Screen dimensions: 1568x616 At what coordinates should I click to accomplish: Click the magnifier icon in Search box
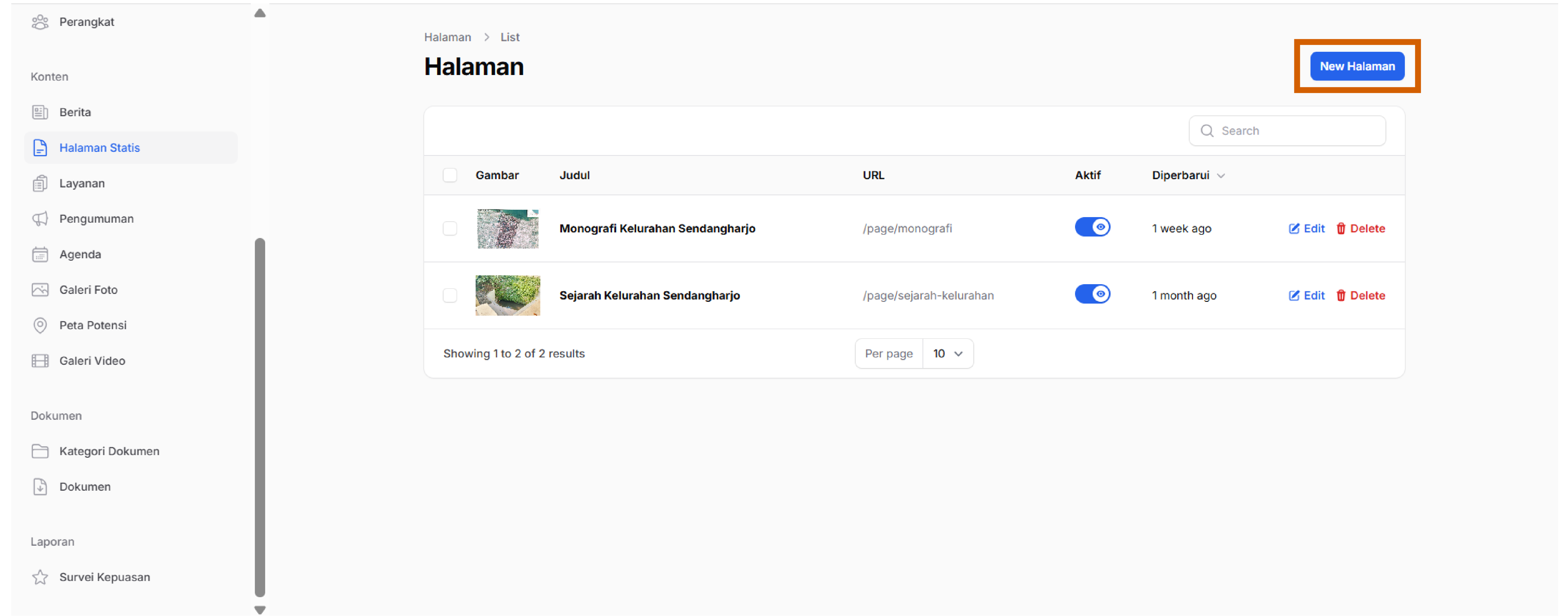(x=1207, y=131)
